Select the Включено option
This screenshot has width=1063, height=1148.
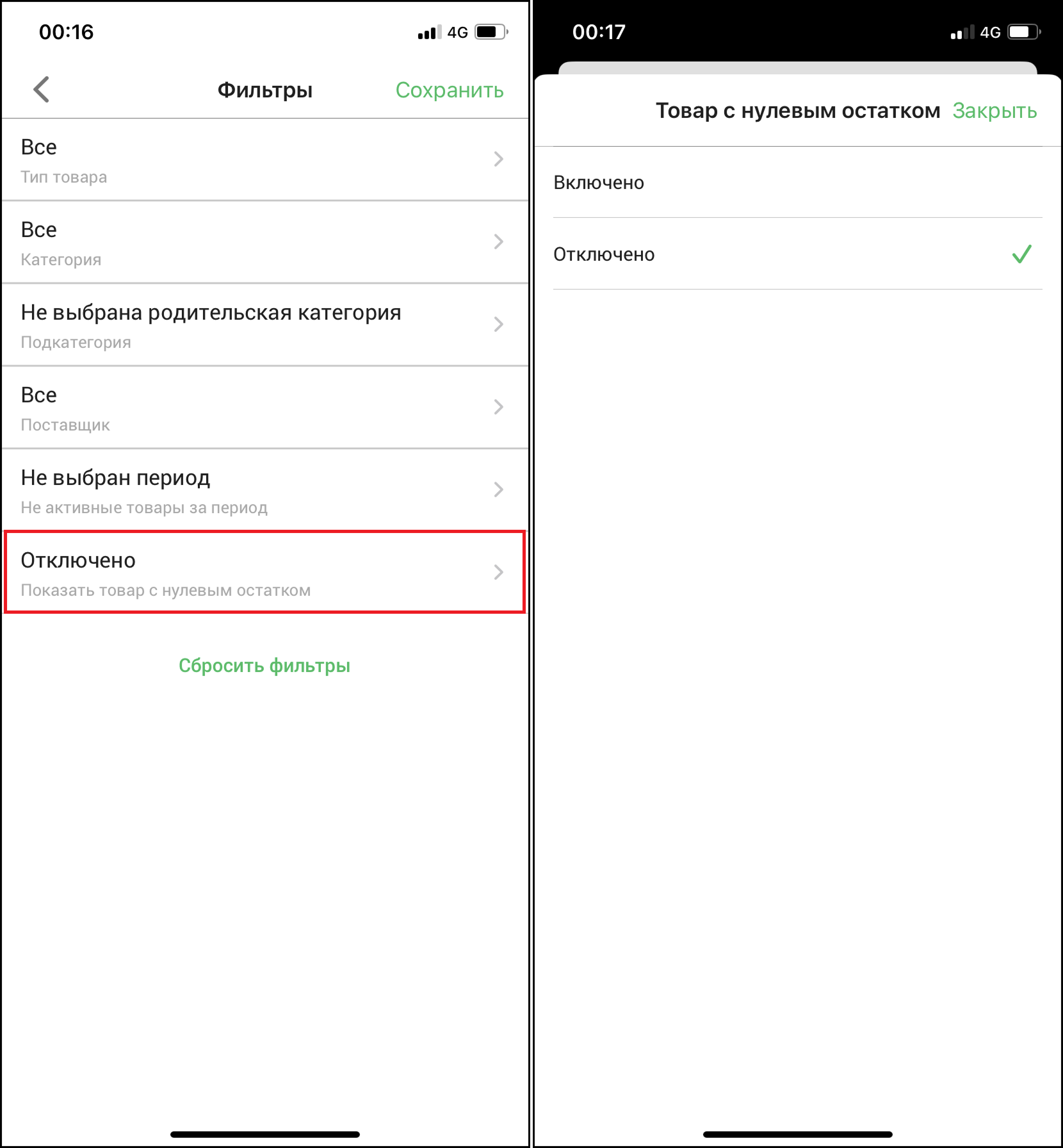pos(798,183)
